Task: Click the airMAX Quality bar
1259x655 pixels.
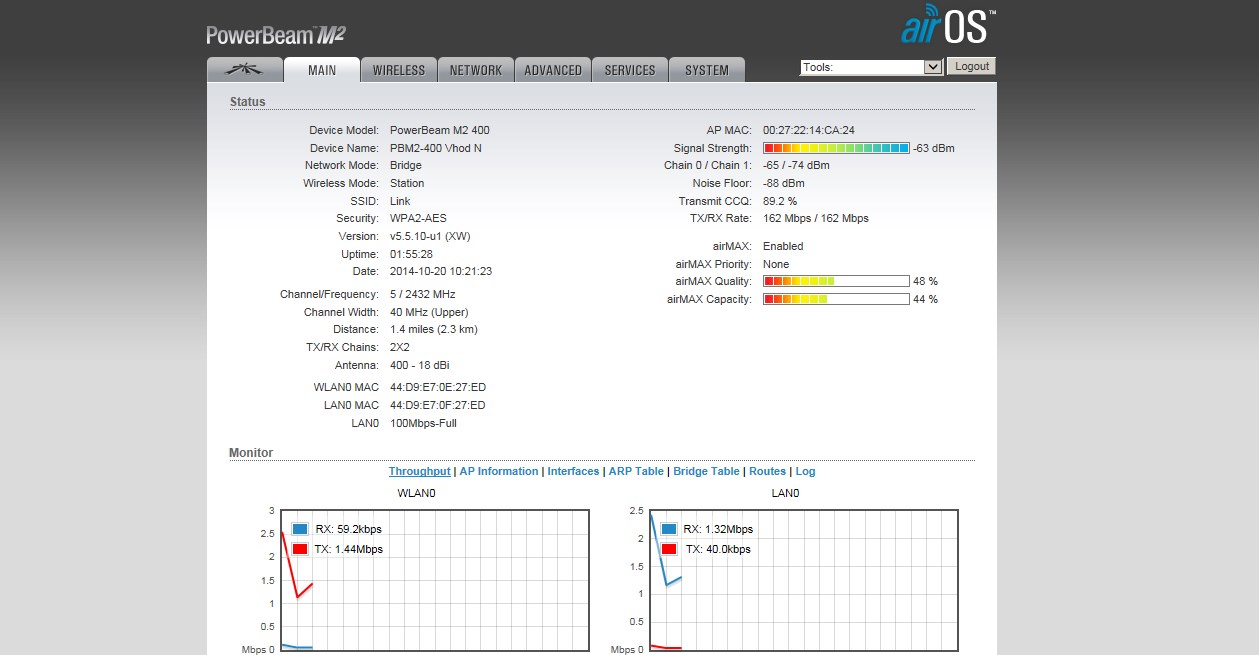Action: pyautogui.click(x=836, y=281)
